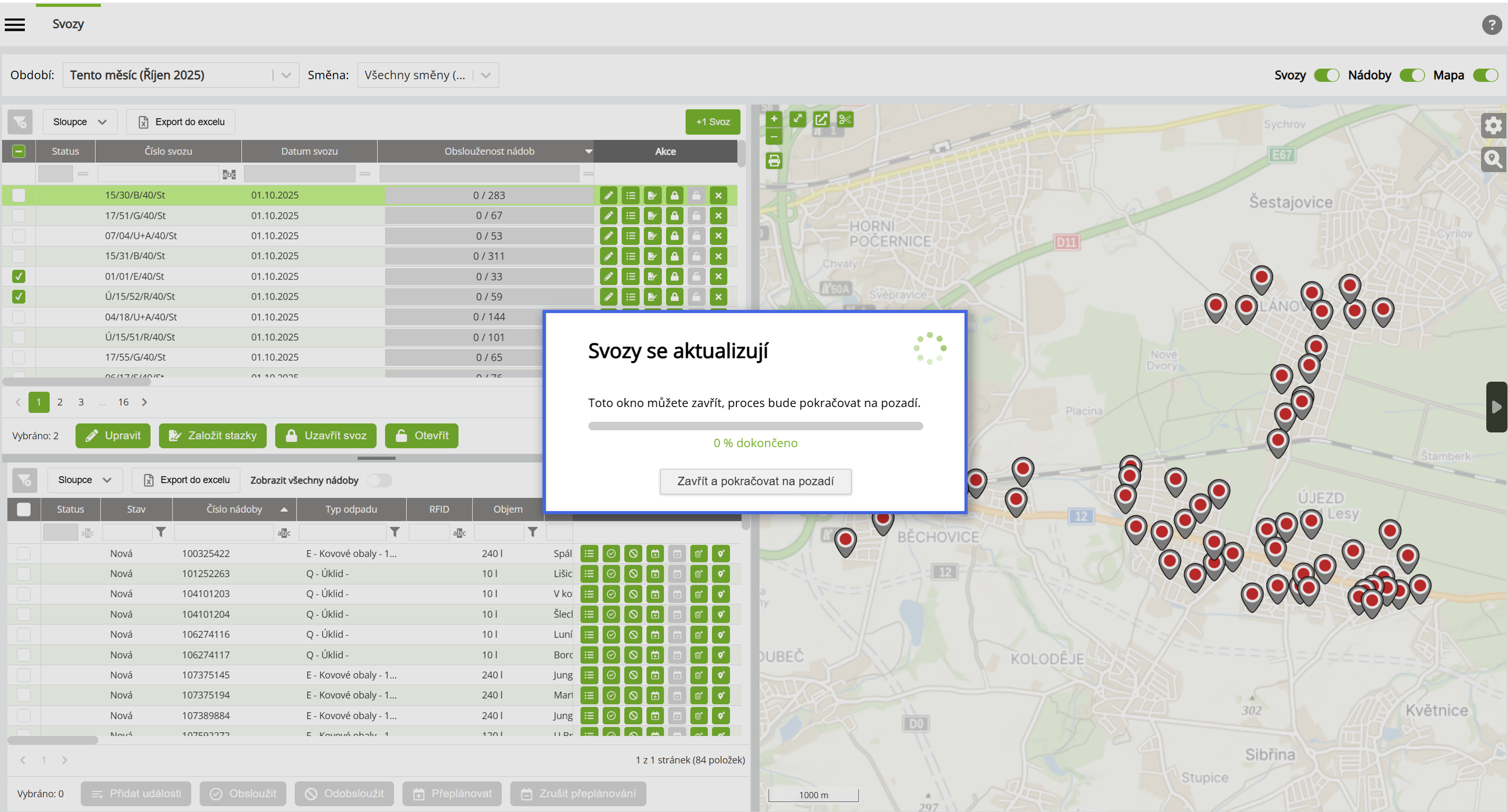Go to page 16 of svozy
This screenshot has width=1508, height=812.
click(123, 402)
